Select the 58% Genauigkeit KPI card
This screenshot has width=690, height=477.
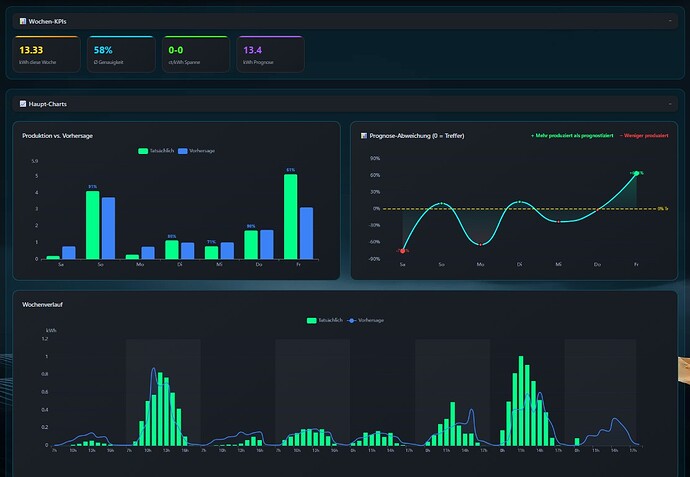[x=121, y=54]
